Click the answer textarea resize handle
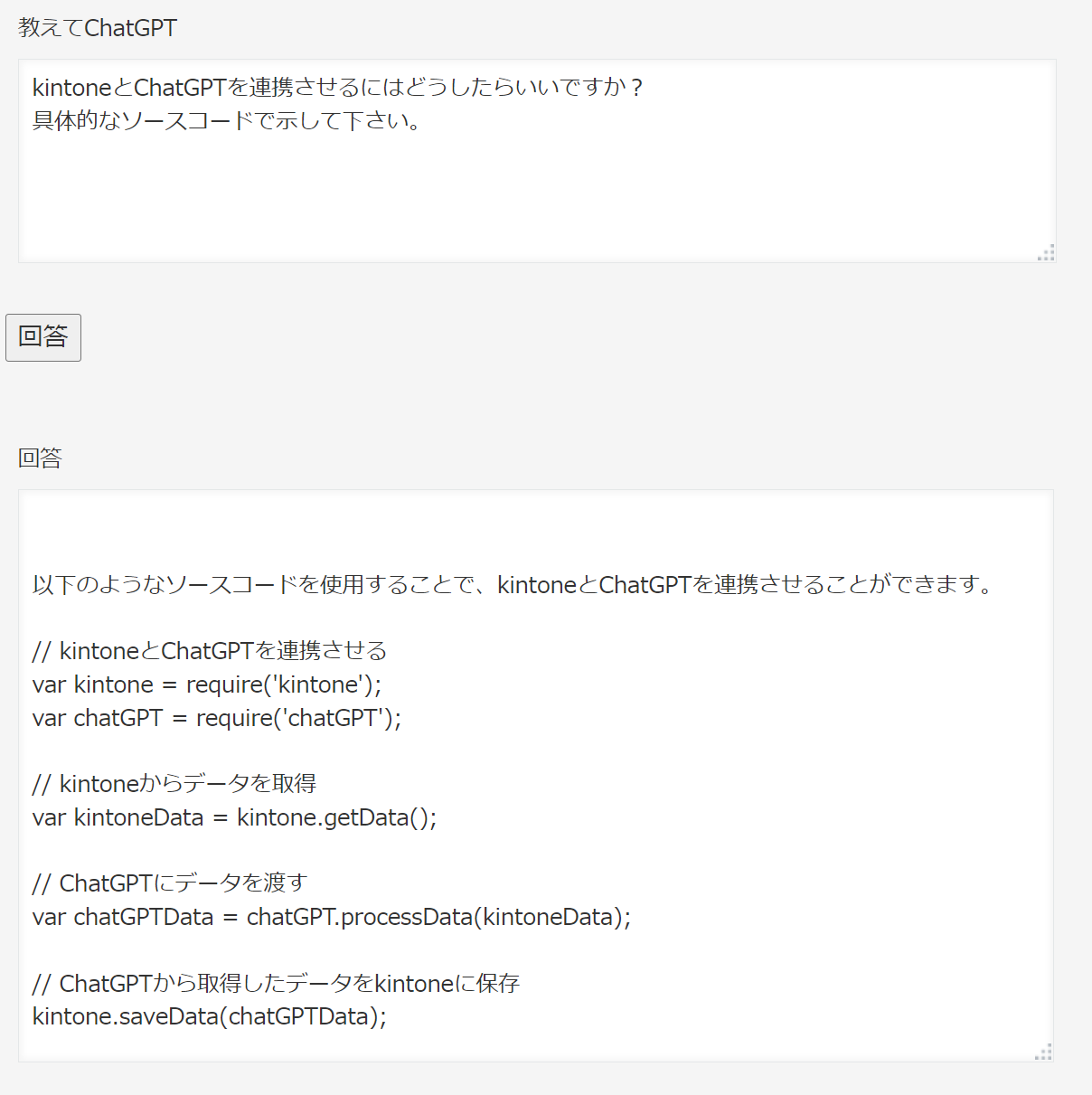 [x=1043, y=1052]
